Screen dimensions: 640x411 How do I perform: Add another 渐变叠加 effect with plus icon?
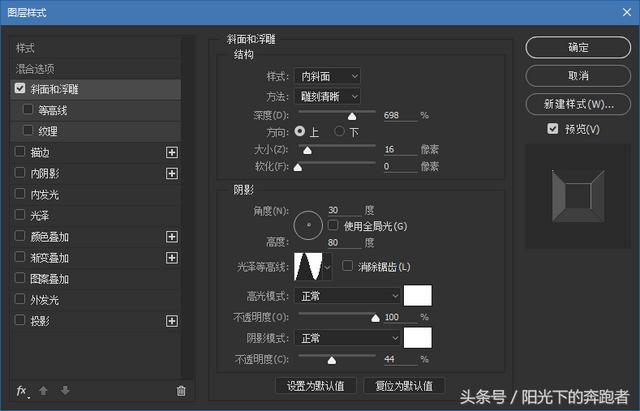[x=172, y=258]
